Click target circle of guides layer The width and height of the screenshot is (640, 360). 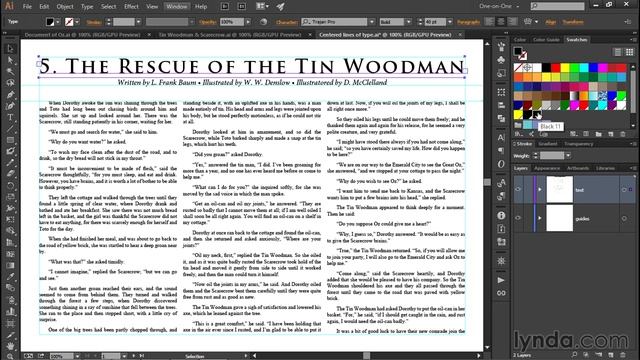coord(624,218)
